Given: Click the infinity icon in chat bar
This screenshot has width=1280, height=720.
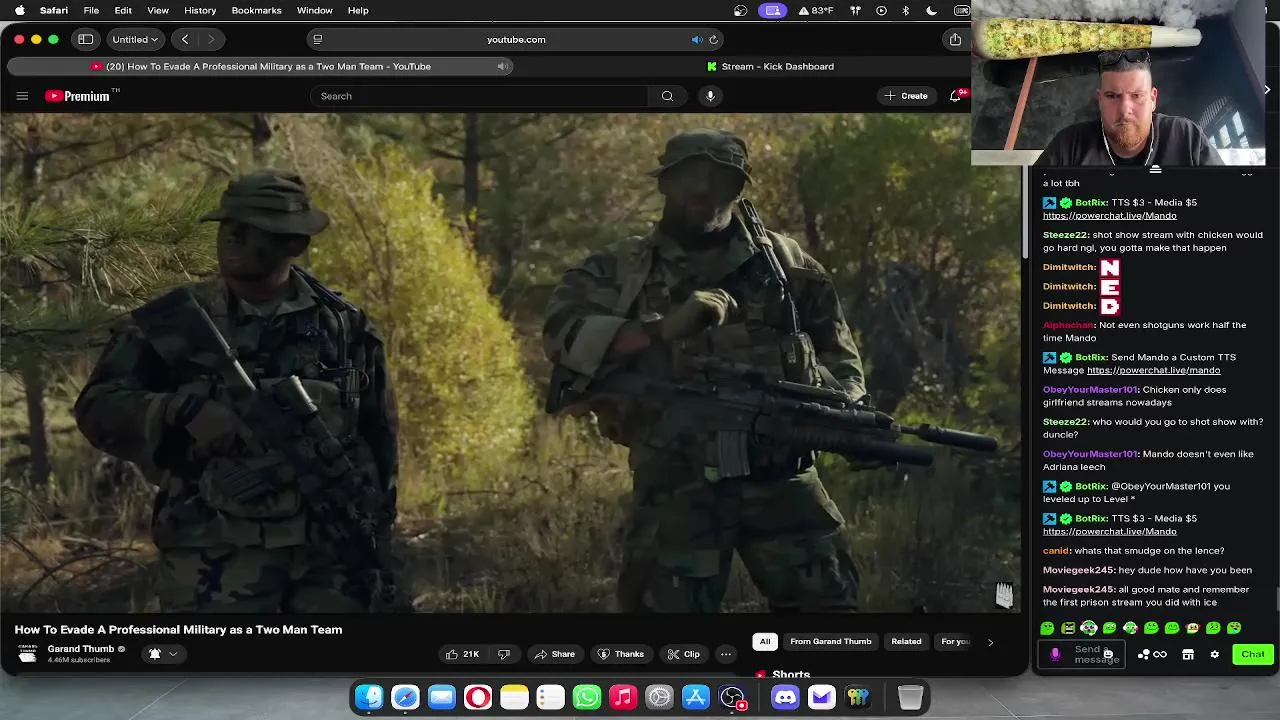Looking at the screenshot, I should pyautogui.click(x=1160, y=654).
